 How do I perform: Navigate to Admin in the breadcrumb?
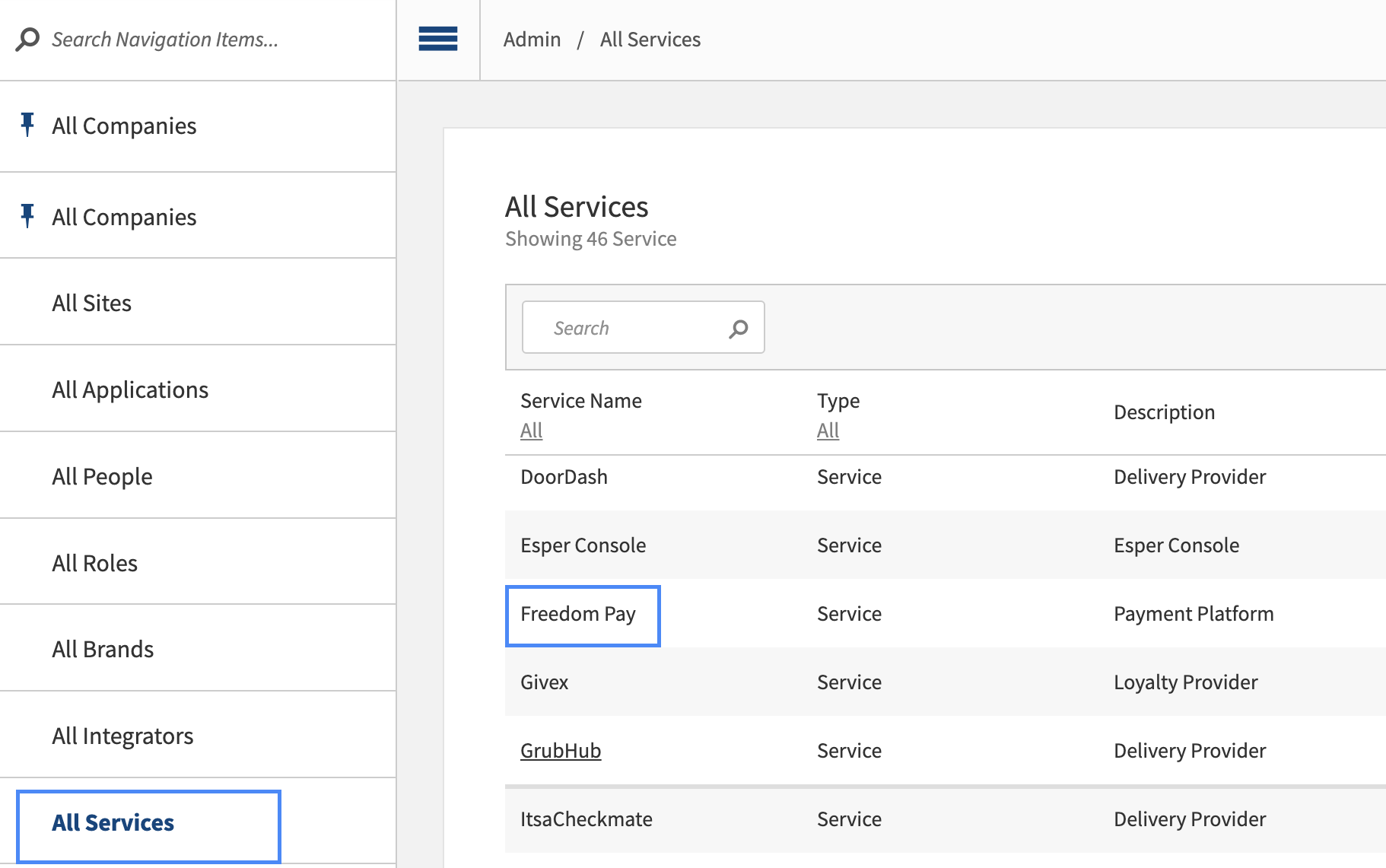pyautogui.click(x=532, y=39)
